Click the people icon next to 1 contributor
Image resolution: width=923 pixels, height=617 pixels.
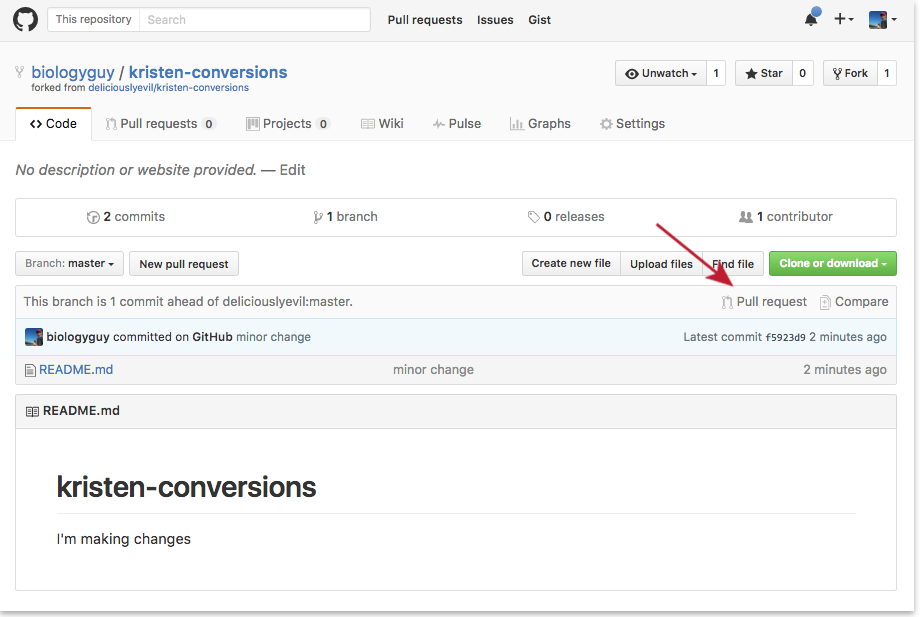point(745,217)
